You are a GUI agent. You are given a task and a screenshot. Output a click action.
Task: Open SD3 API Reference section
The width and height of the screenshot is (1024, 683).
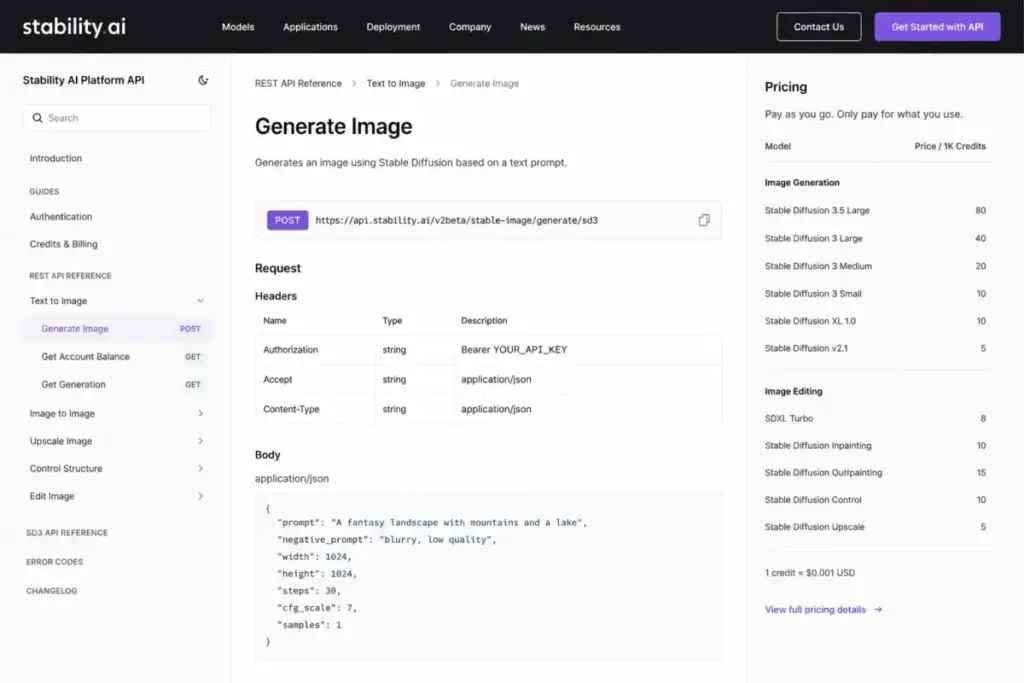(x=67, y=533)
